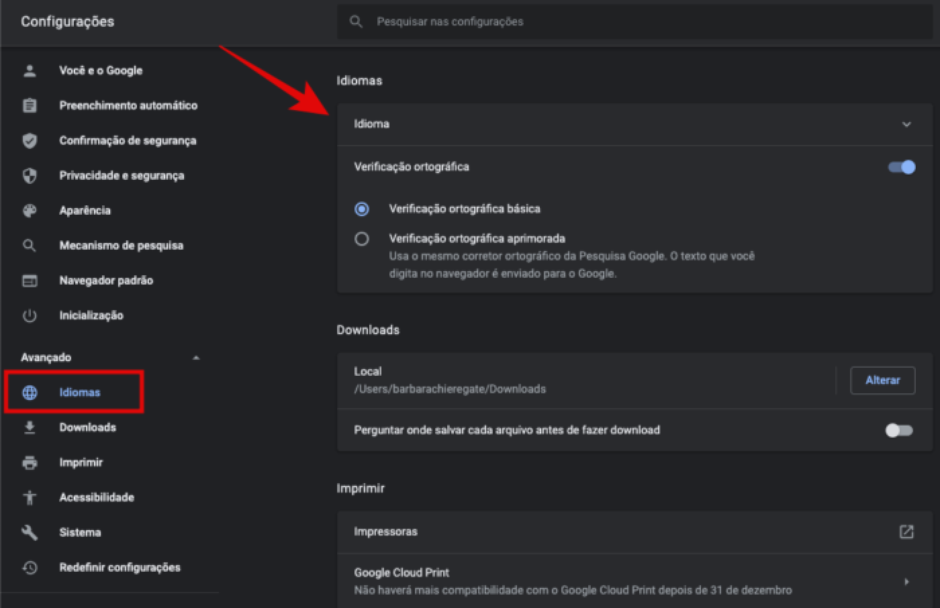The width and height of the screenshot is (940, 608).
Task: Click the printer icon for Imprimir
Action: 30,463
